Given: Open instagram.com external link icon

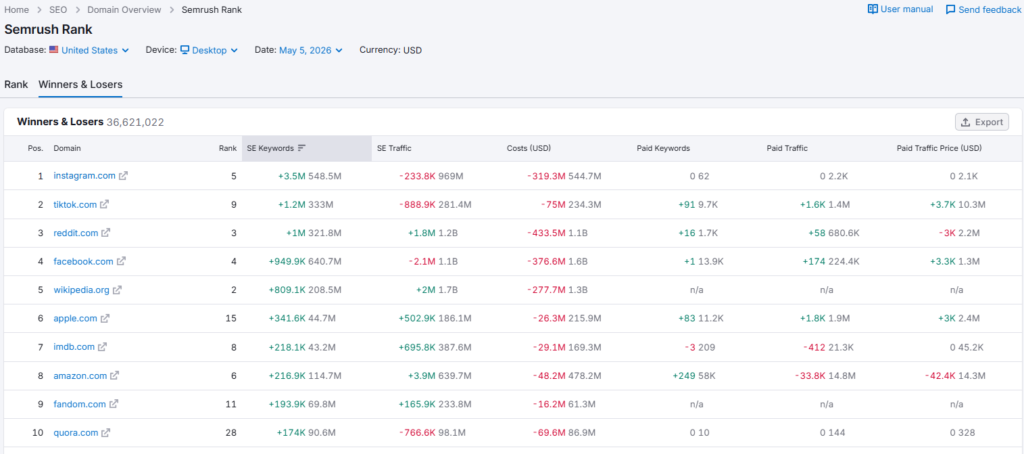Looking at the screenshot, I should click(123, 176).
